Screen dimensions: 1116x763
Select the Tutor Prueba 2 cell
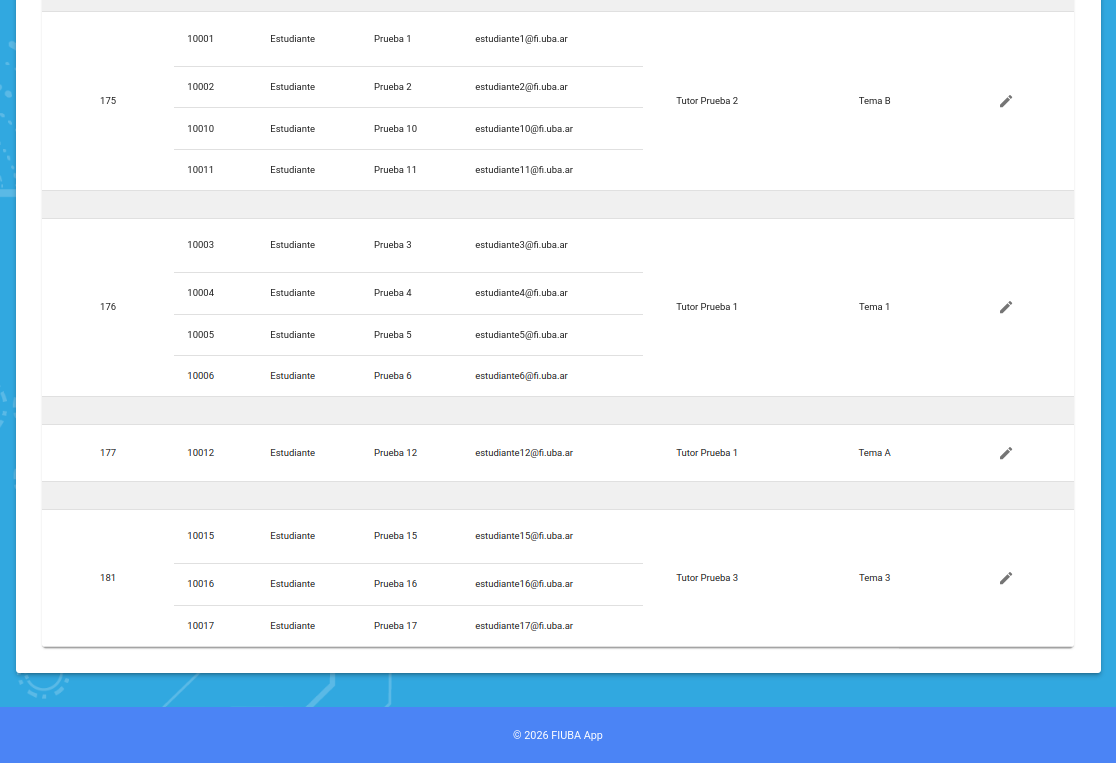click(706, 101)
